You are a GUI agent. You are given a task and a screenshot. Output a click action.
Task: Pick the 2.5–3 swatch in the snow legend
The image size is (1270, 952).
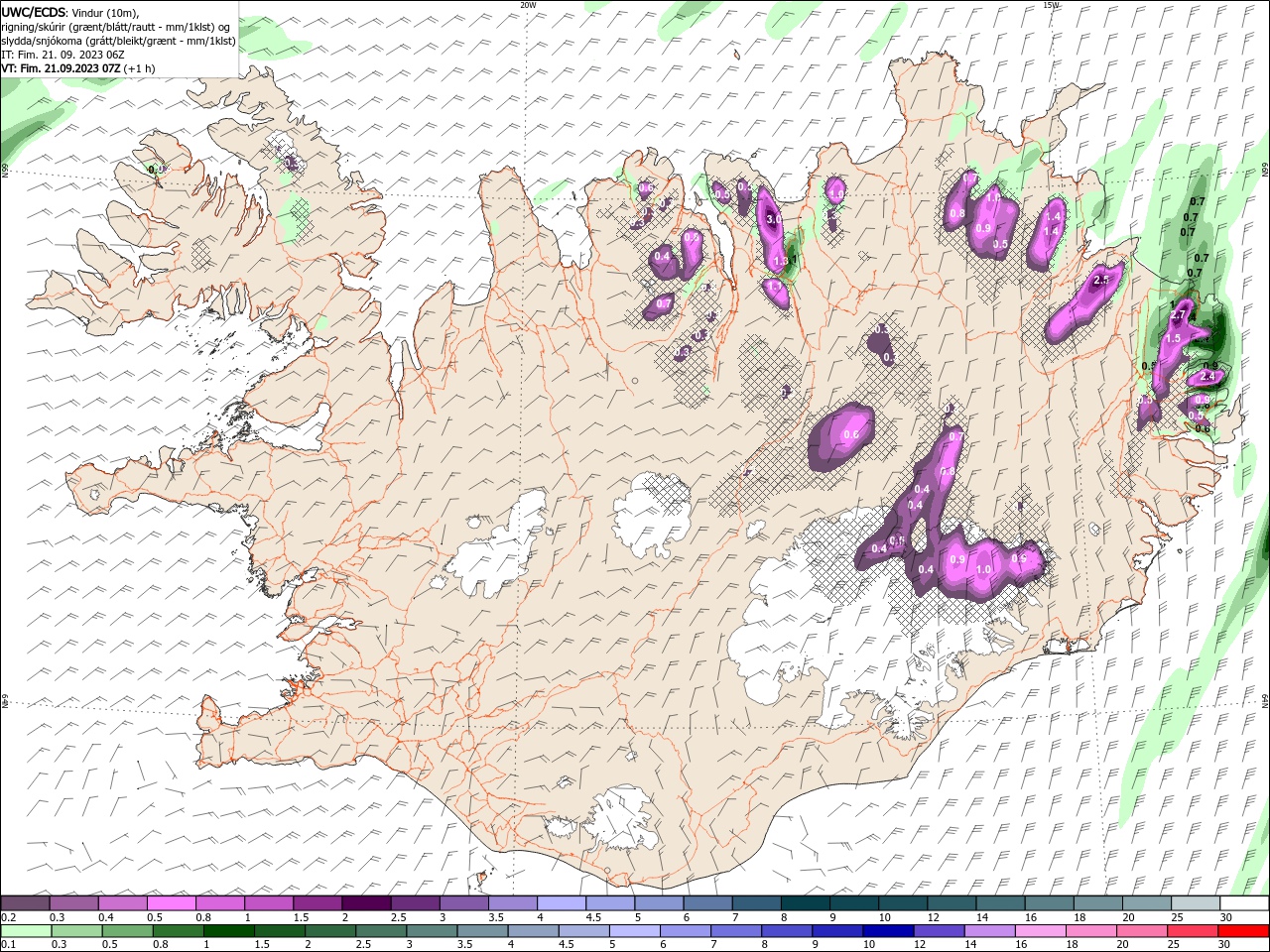coord(415,903)
